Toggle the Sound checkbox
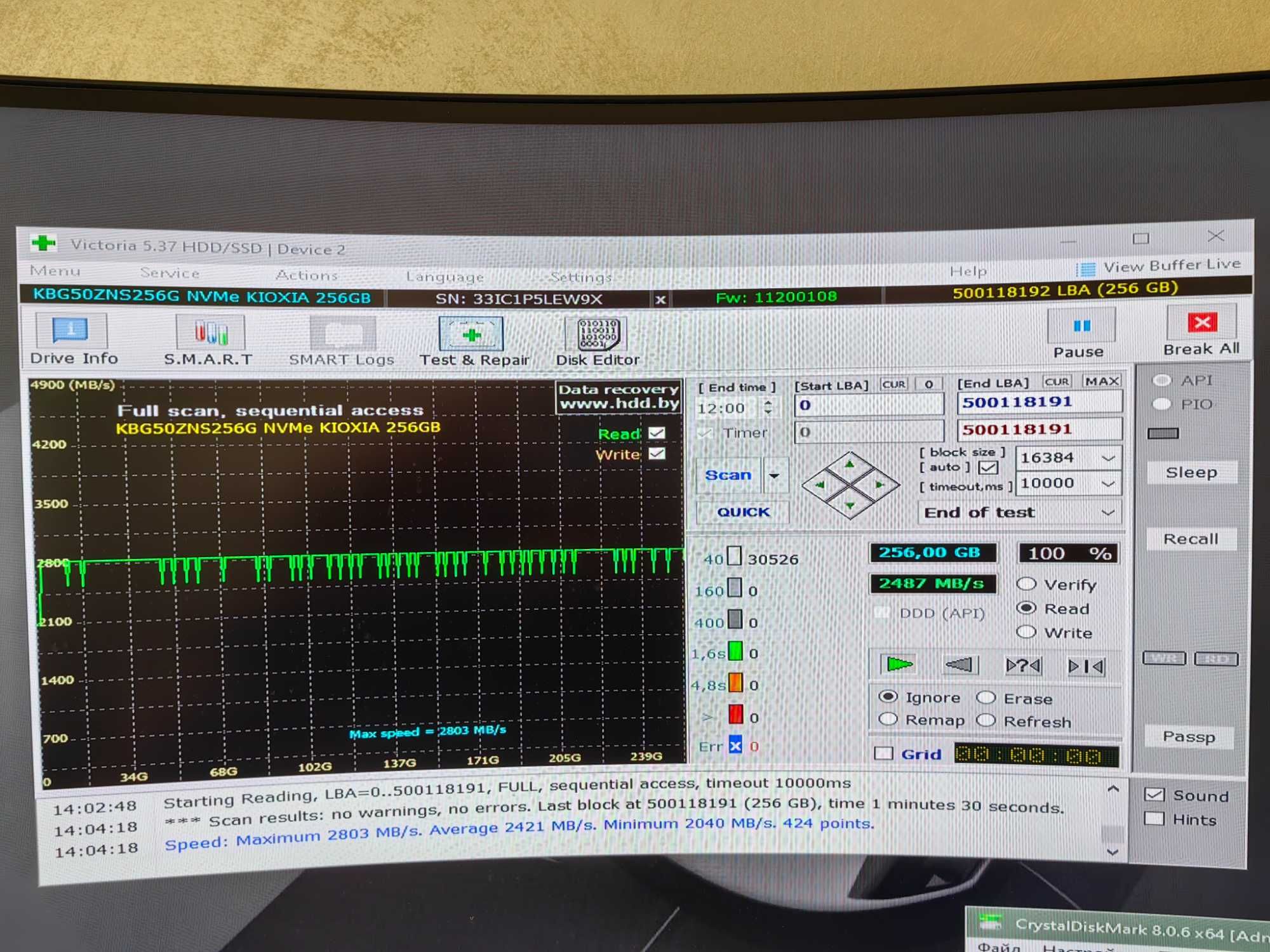 (1154, 795)
